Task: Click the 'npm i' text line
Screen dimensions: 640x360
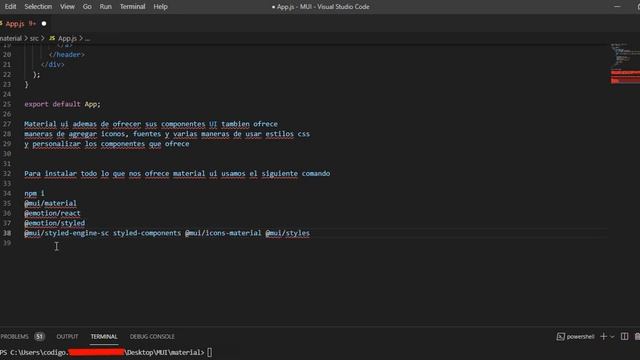Action: click(34, 193)
